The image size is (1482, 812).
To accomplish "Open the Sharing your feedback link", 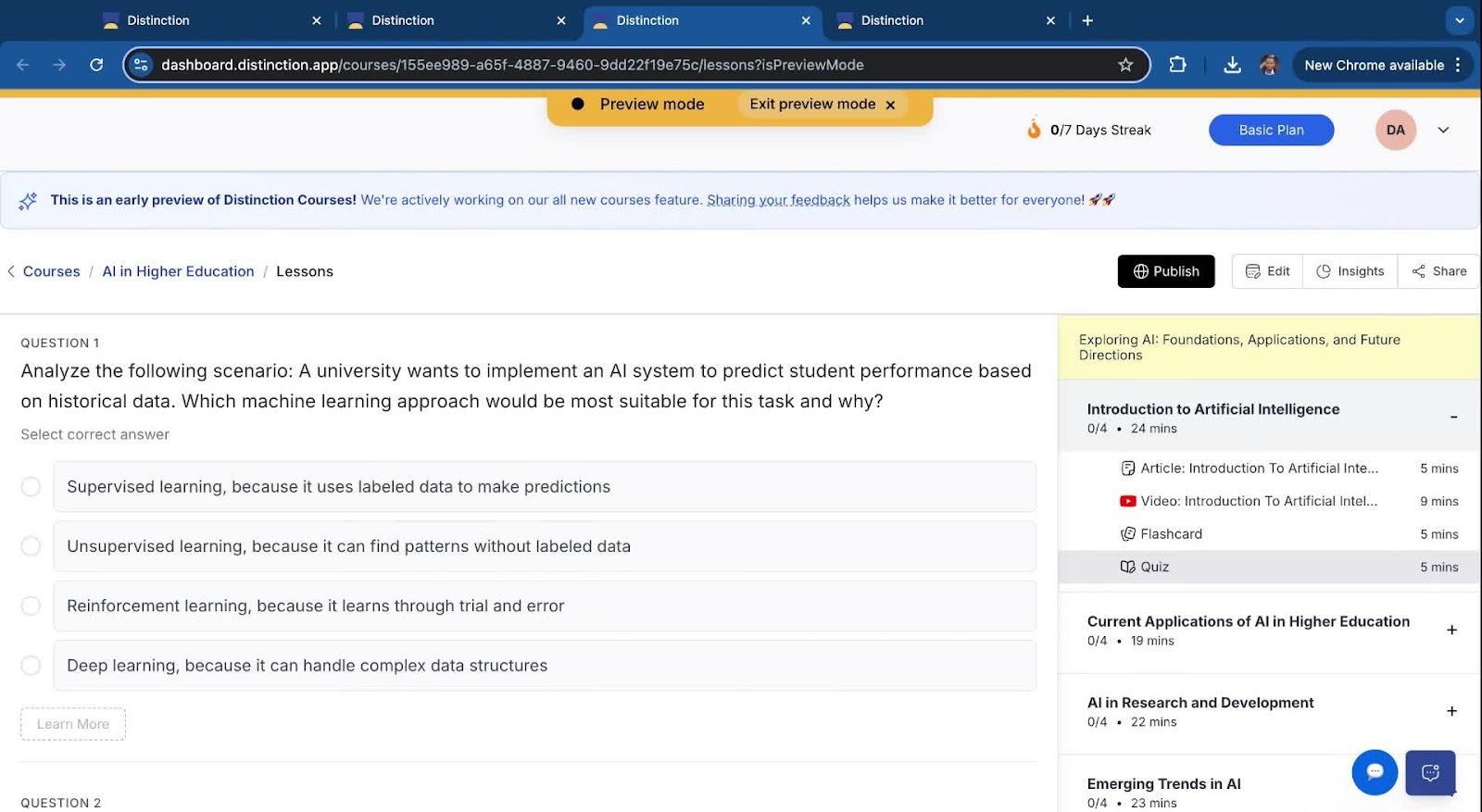I will pyautogui.click(x=778, y=200).
